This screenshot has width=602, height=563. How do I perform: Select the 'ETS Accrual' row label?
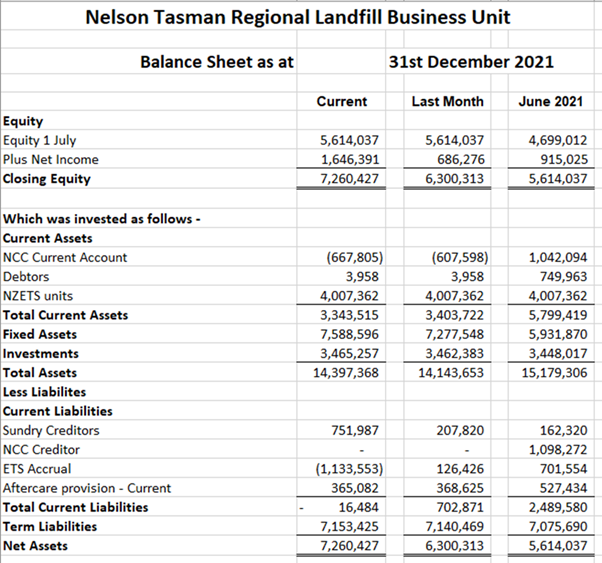37,469
